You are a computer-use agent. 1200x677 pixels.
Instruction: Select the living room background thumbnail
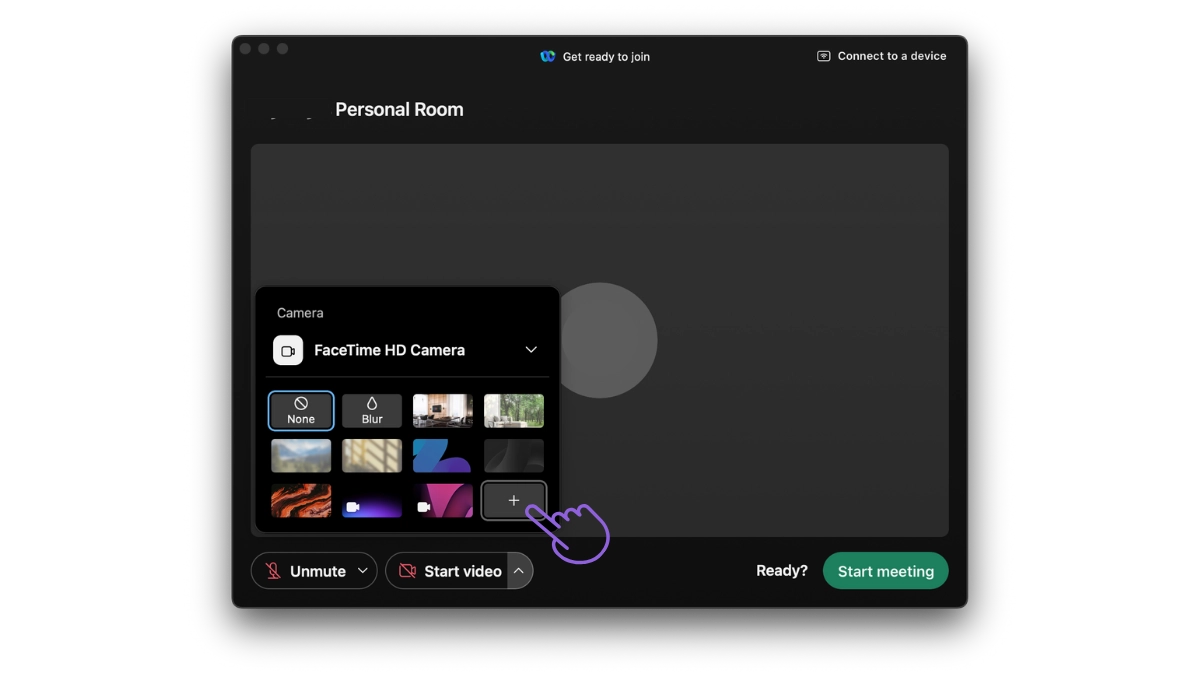pyautogui.click(x=442, y=410)
